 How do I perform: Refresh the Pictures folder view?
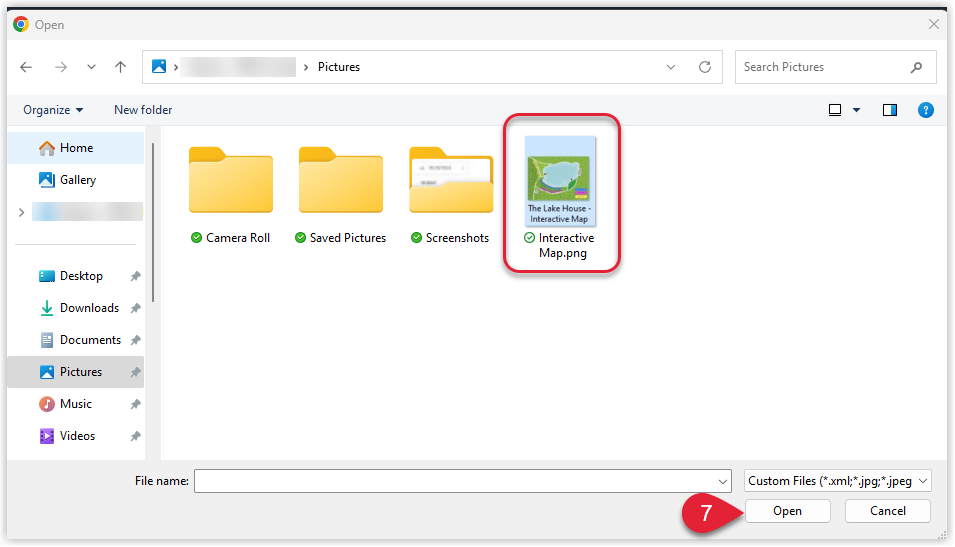(705, 67)
